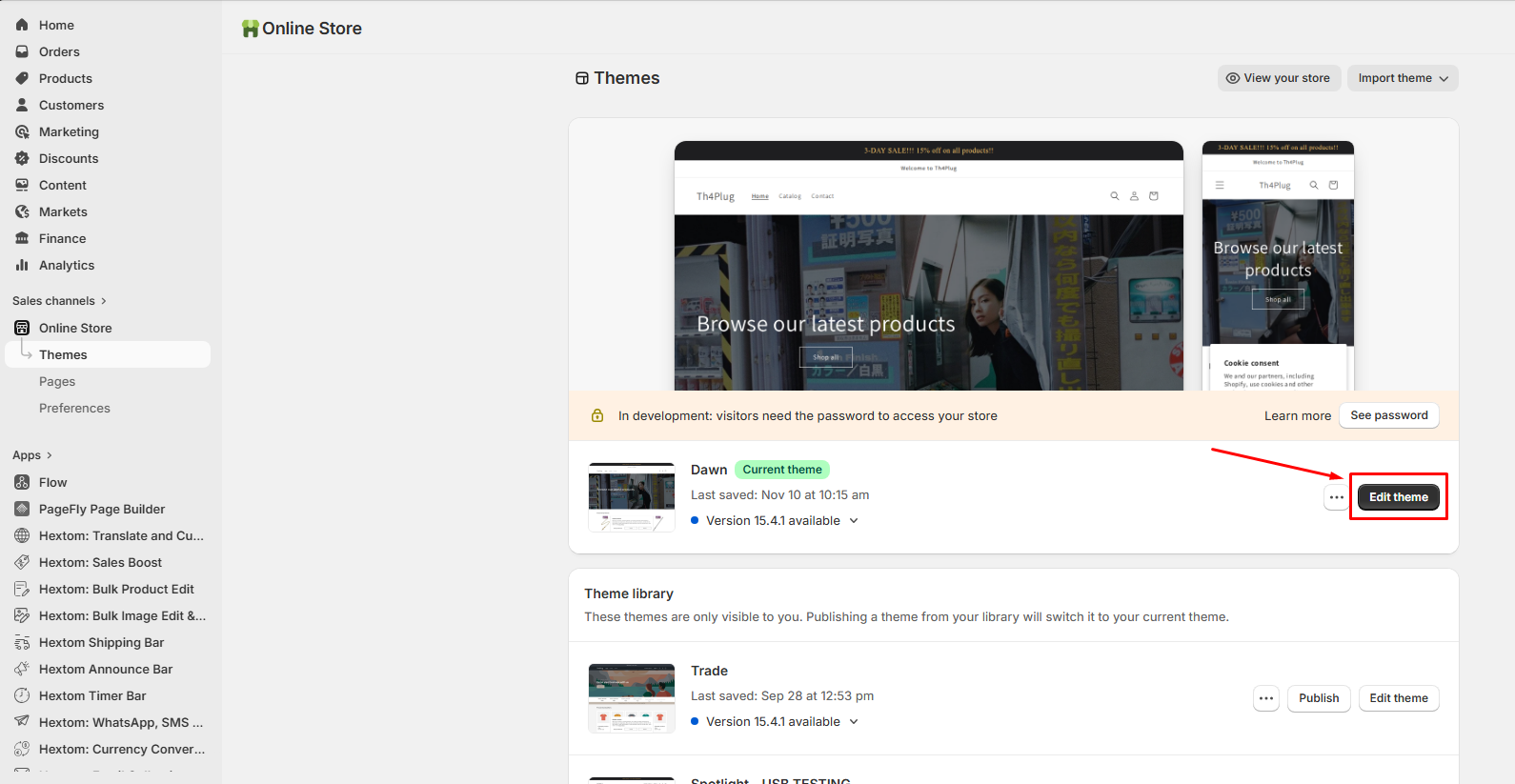The image size is (1515, 784).
Task: Click the desktop theme preview image
Action: point(929,266)
